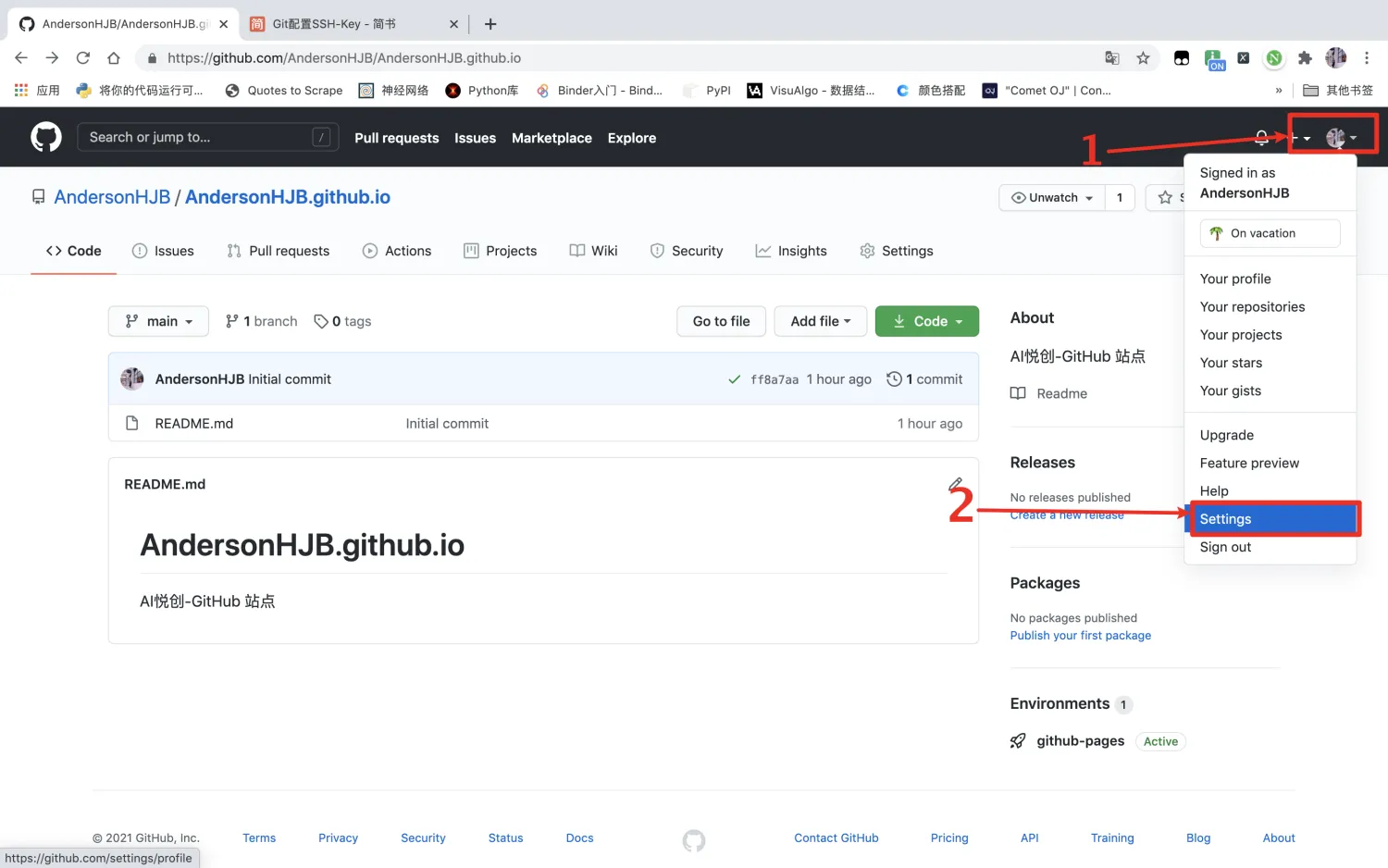Go to browser home icon

[114, 57]
